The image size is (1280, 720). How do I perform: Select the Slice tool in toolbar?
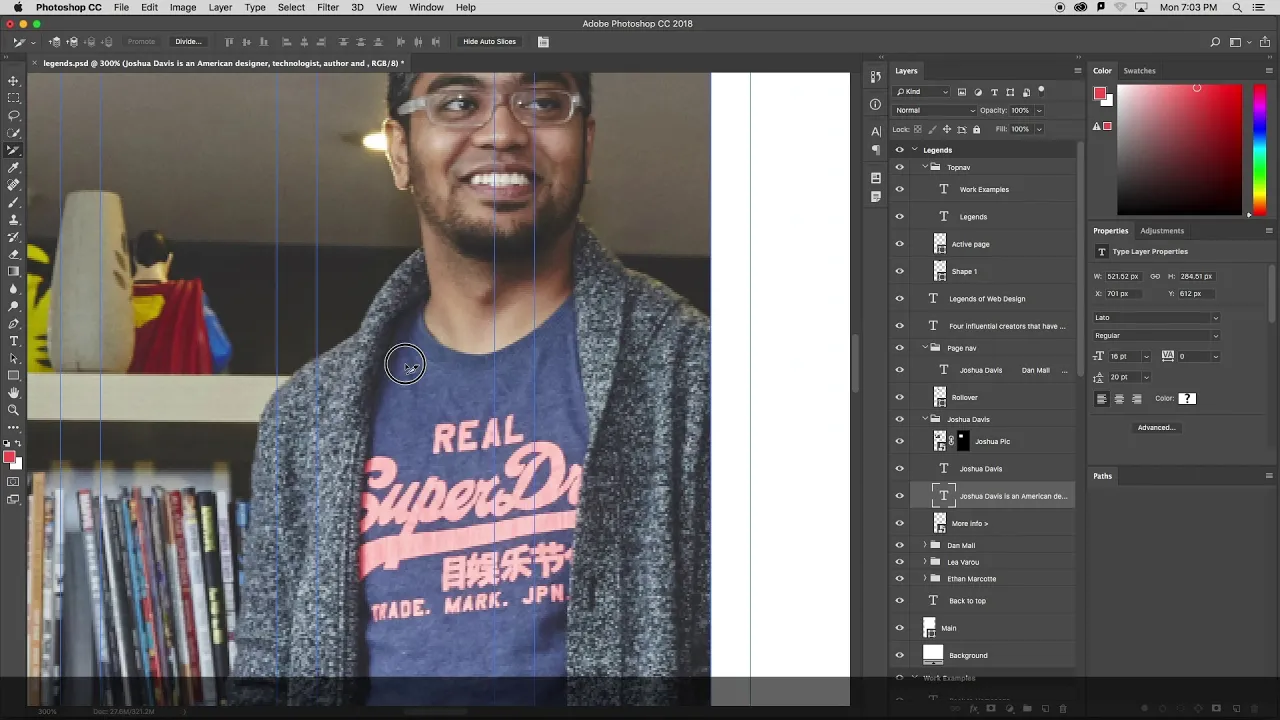13,150
